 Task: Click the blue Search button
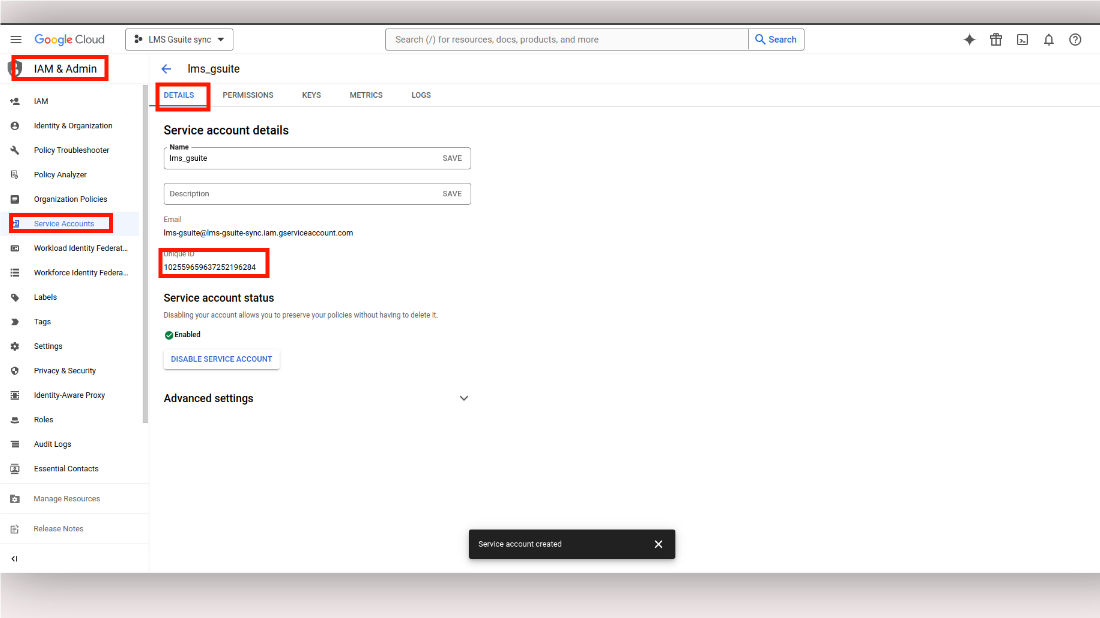(776, 39)
